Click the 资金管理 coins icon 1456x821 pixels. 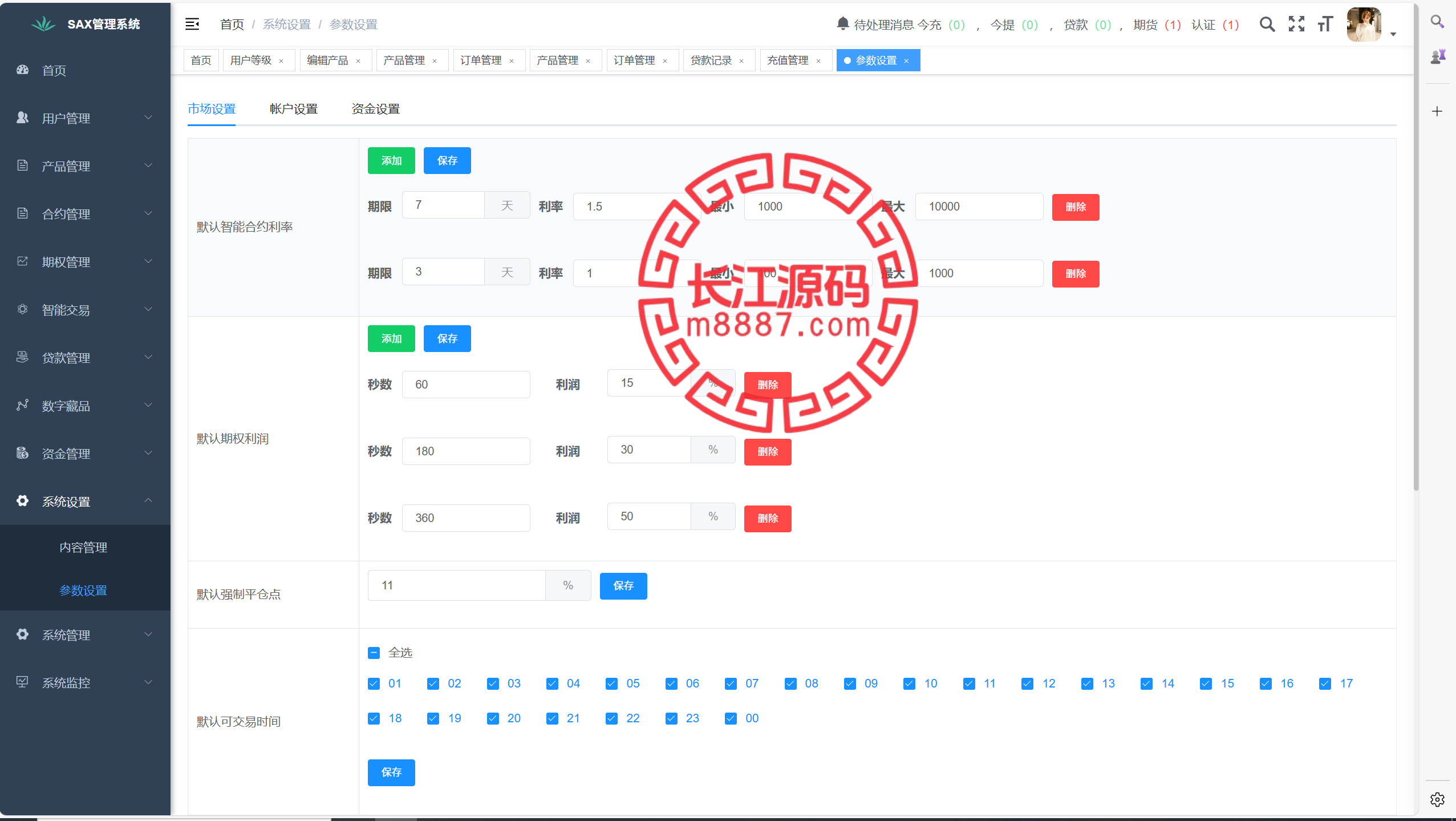pos(22,453)
